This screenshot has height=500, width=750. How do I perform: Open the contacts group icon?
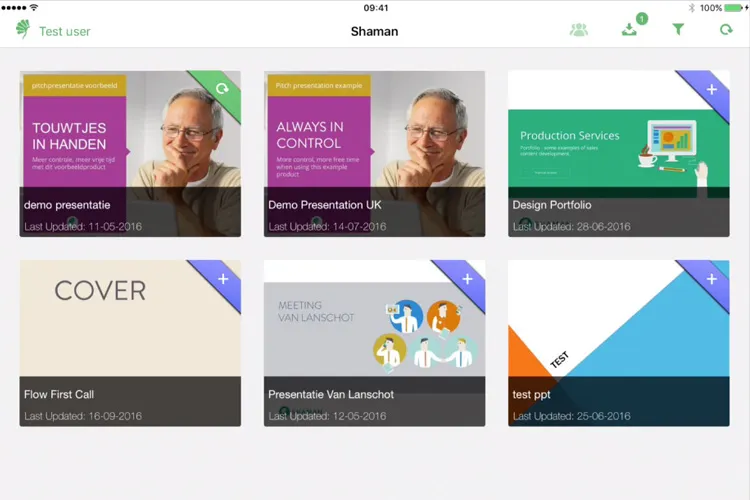coord(579,30)
